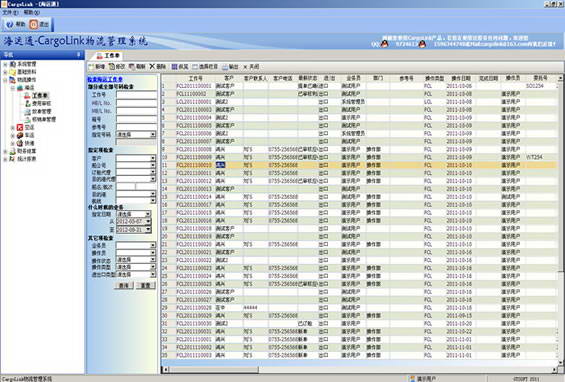Select 统计报表 node in navigation tree
Screen dimensions: 565x382
click(x=23, y=159)
